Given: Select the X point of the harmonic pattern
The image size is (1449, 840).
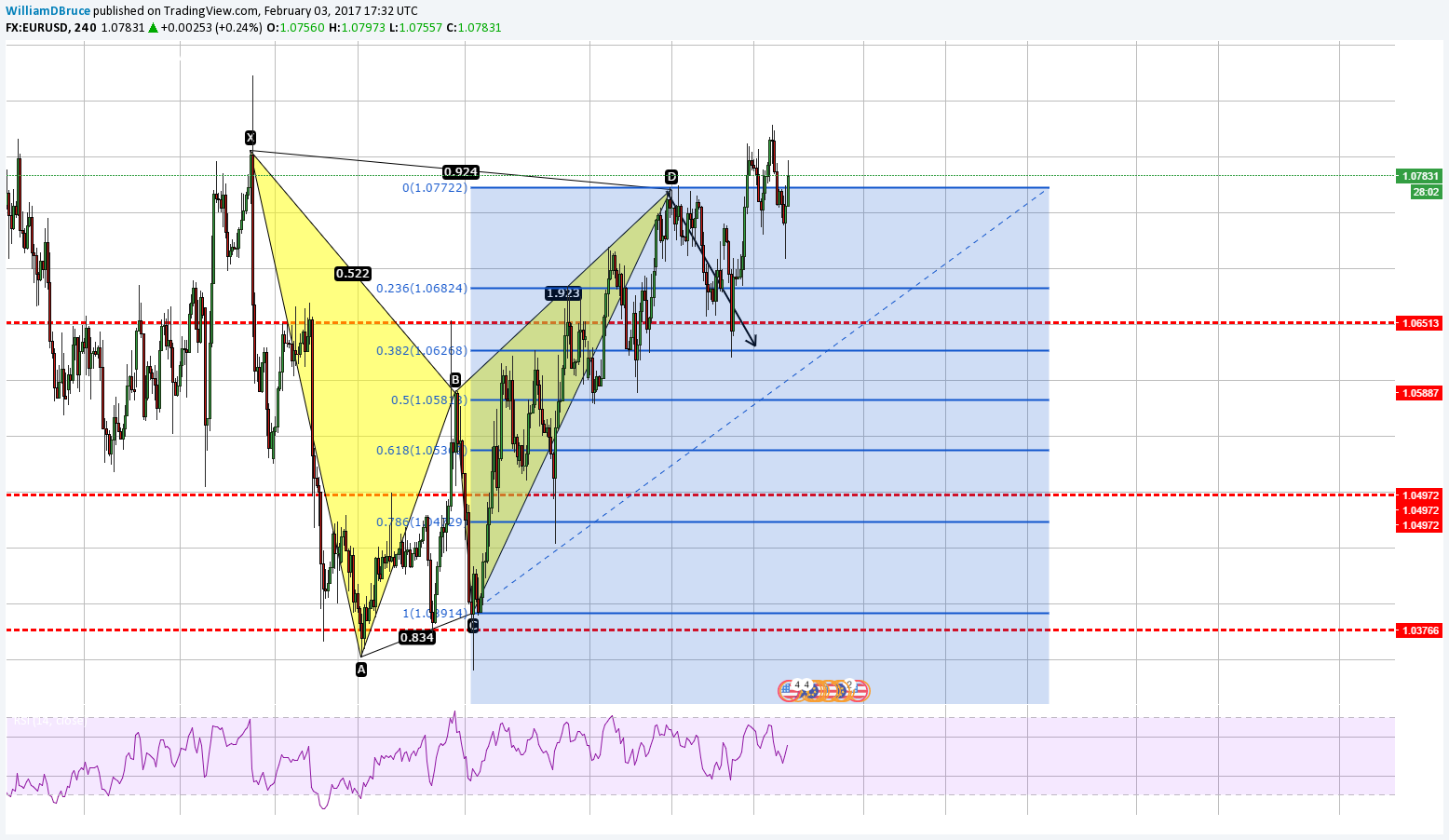Looking at the screenshot, I should pos(251,138).
